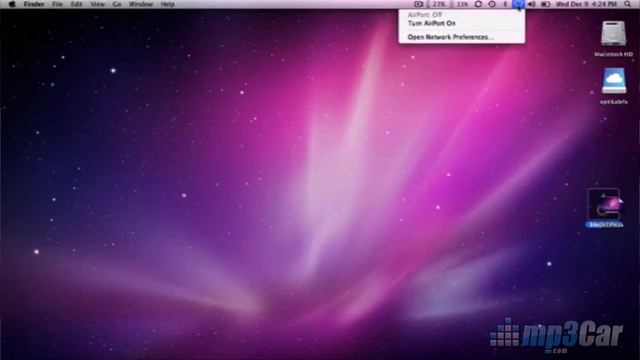Close the highlighted AirPort menu icon
The height and width of the screenshot is (360, 640).
point(518,4)
